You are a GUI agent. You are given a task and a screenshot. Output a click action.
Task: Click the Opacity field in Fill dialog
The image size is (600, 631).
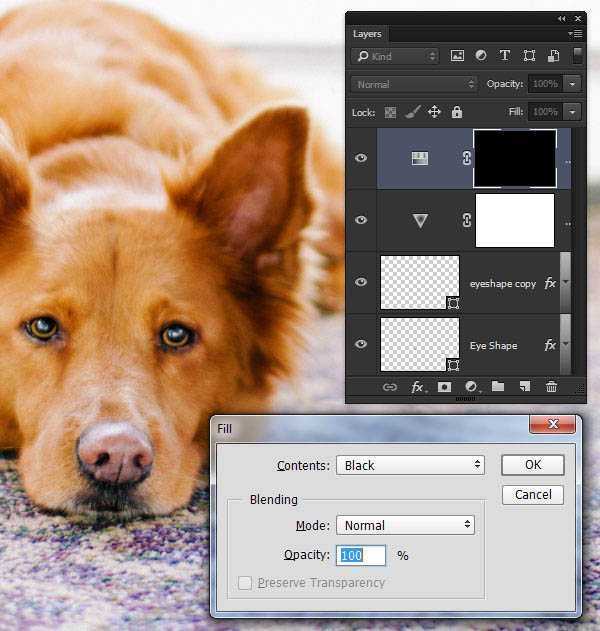pos(361,555)
